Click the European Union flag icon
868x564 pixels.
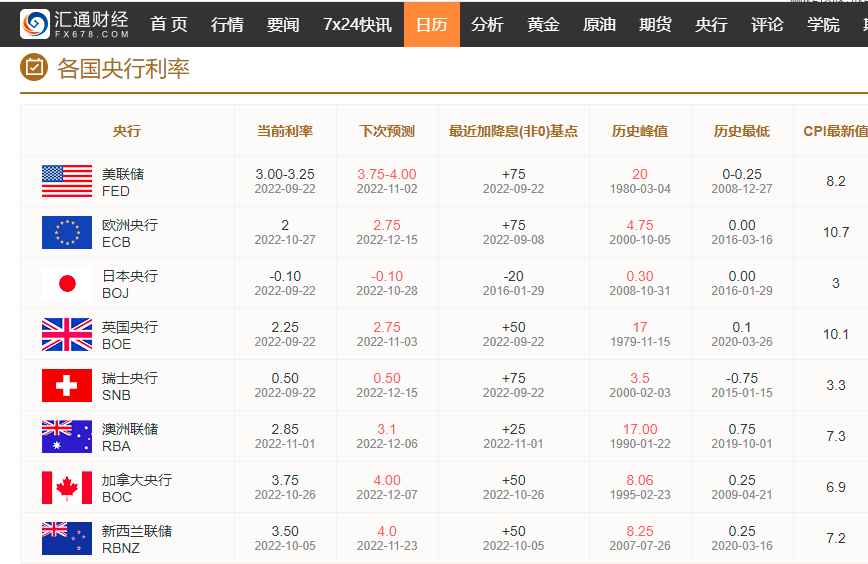tap(67, 233)
